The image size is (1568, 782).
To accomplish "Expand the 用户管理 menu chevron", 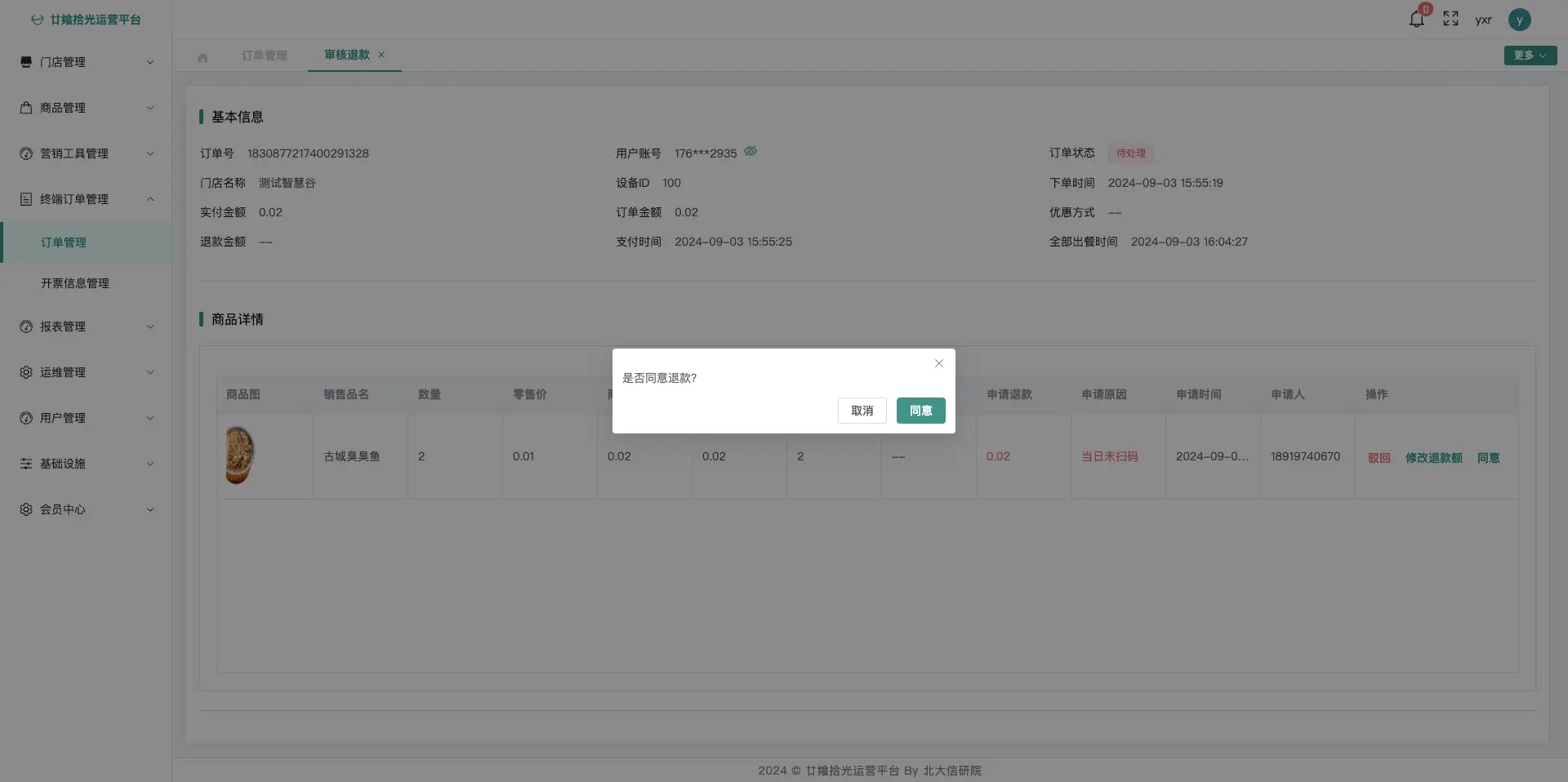I will (x=150, y=418).
